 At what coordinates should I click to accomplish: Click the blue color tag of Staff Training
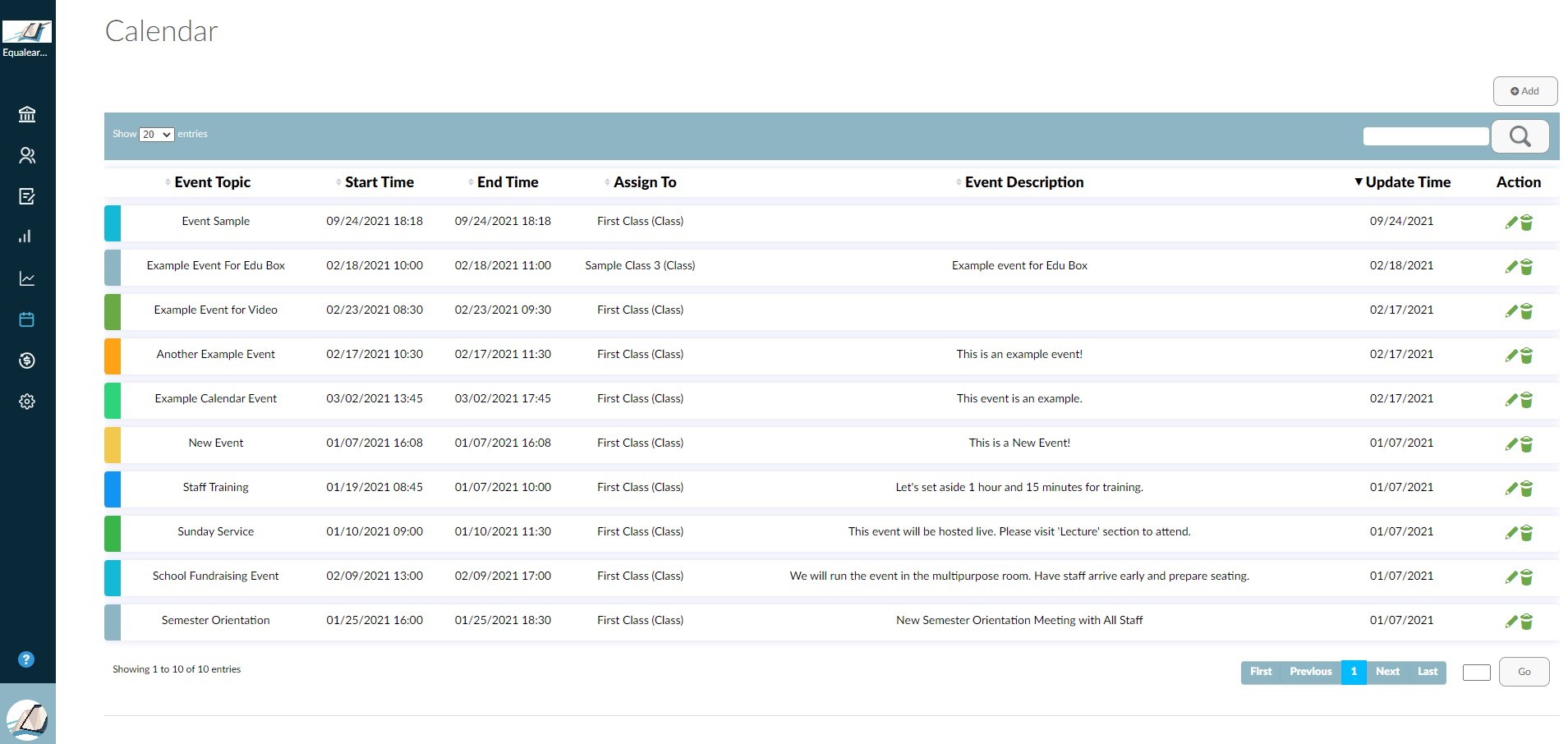click(113, 489)
